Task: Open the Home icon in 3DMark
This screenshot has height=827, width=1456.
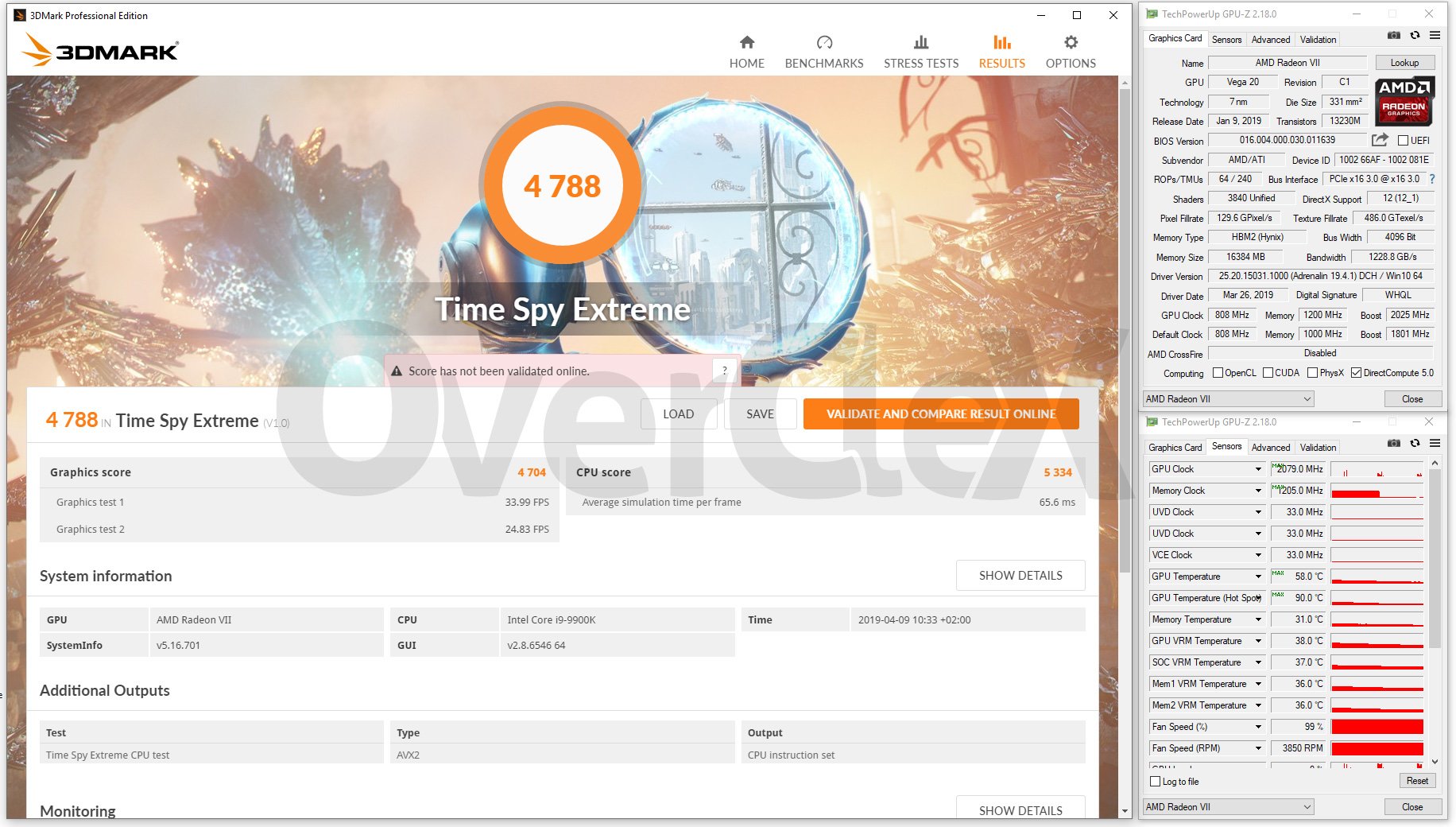Action: click(x=746, y=43)
